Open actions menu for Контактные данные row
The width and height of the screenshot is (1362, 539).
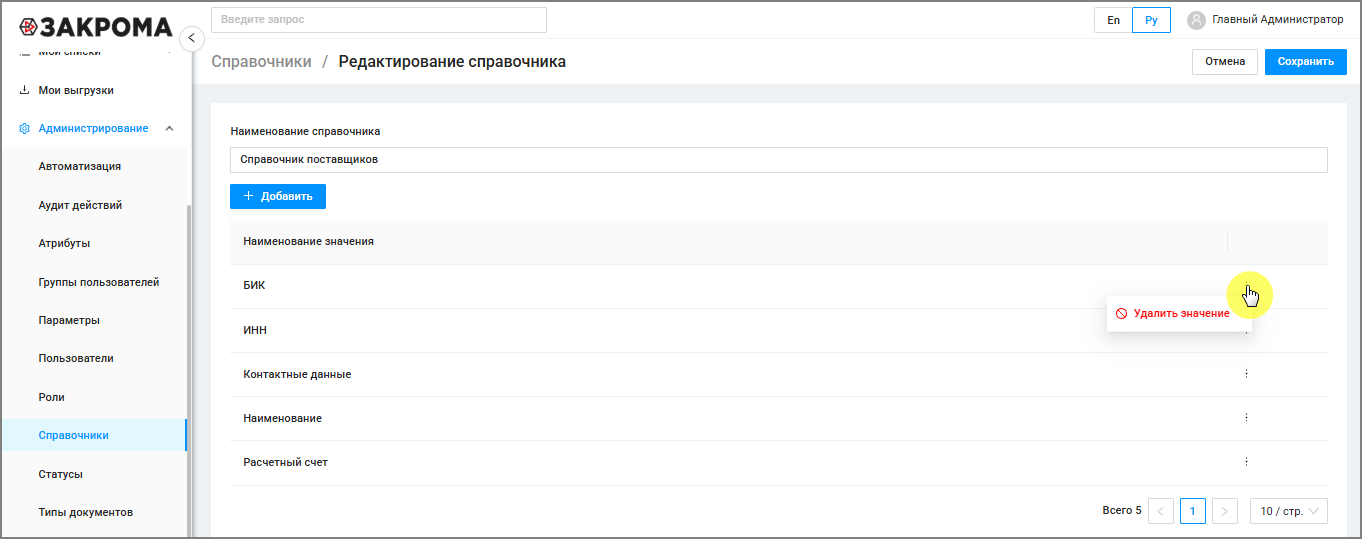click(1246, 373)
